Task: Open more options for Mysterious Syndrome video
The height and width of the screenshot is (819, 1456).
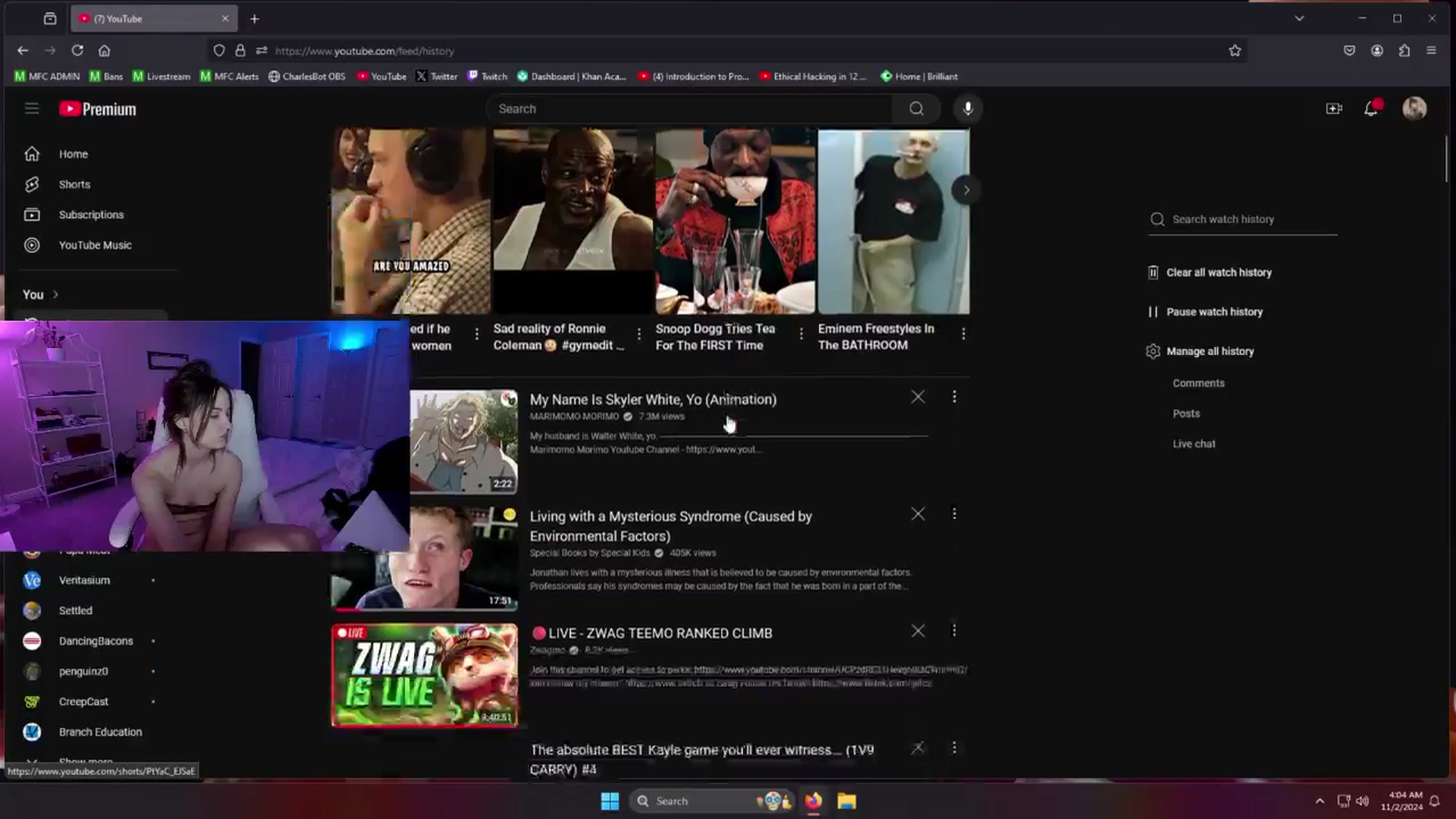Action: click(954, 513)
